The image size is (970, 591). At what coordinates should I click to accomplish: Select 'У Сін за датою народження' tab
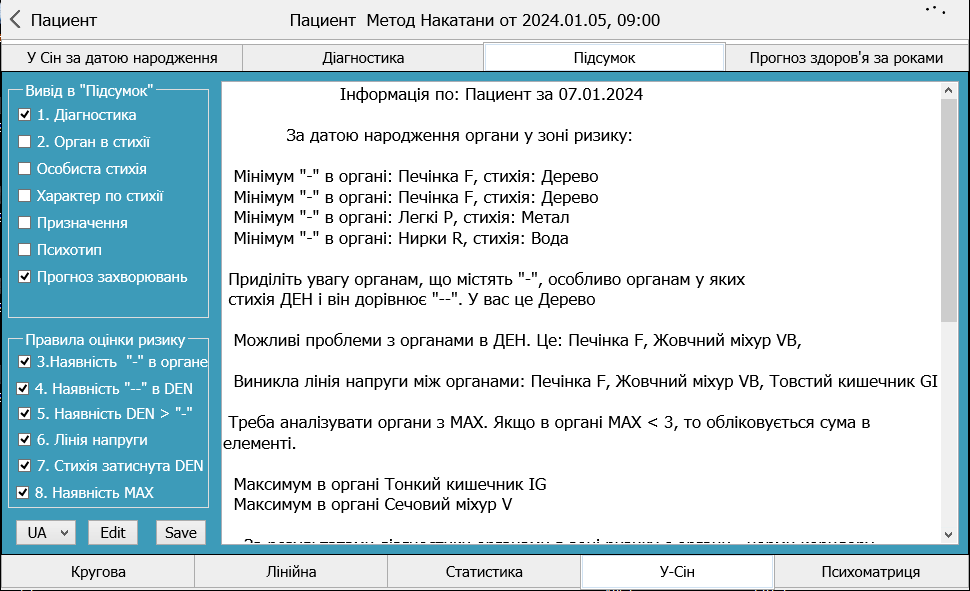coord(121,58)
